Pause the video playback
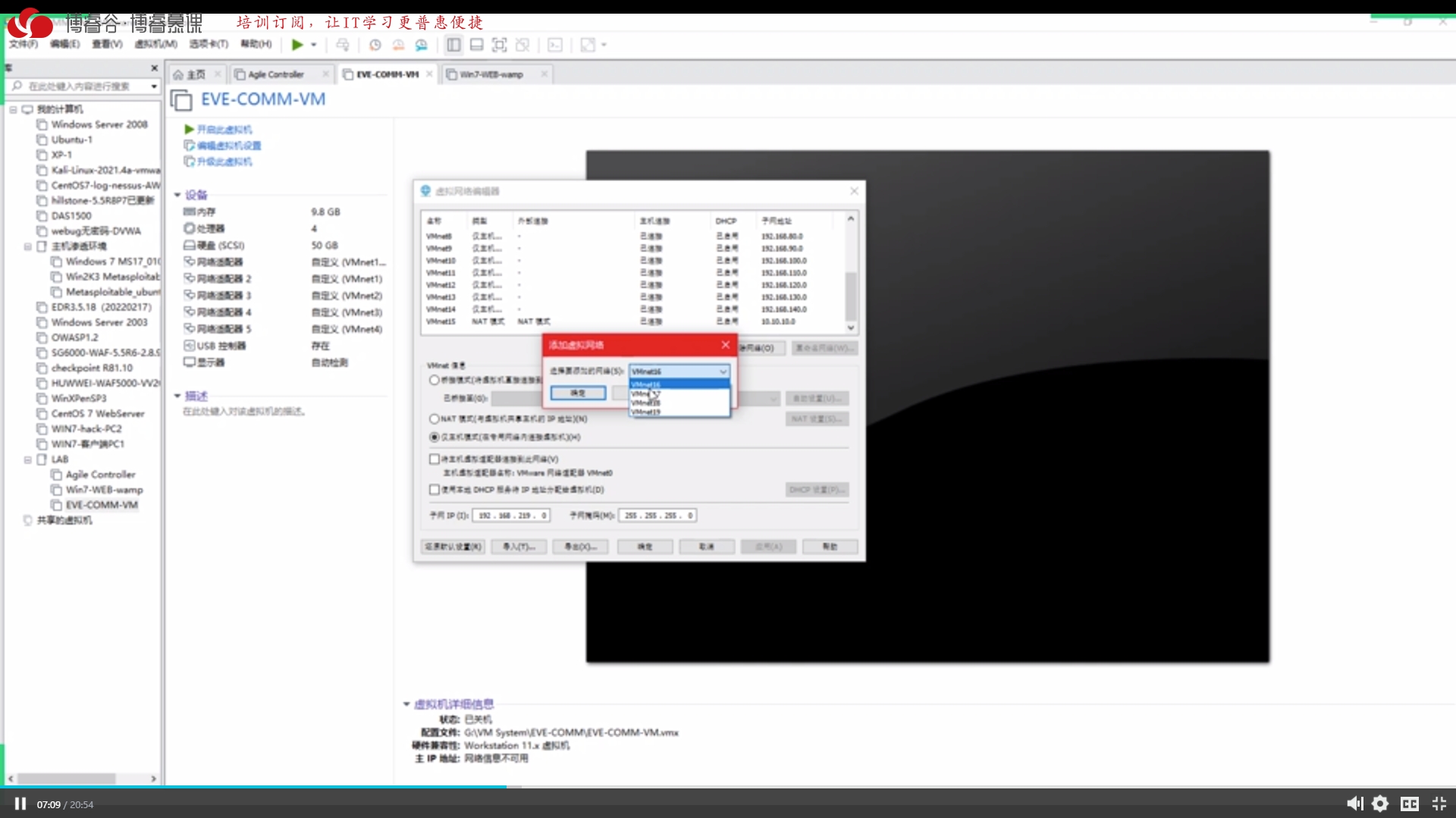1456x818 pixels. (20, 804)
